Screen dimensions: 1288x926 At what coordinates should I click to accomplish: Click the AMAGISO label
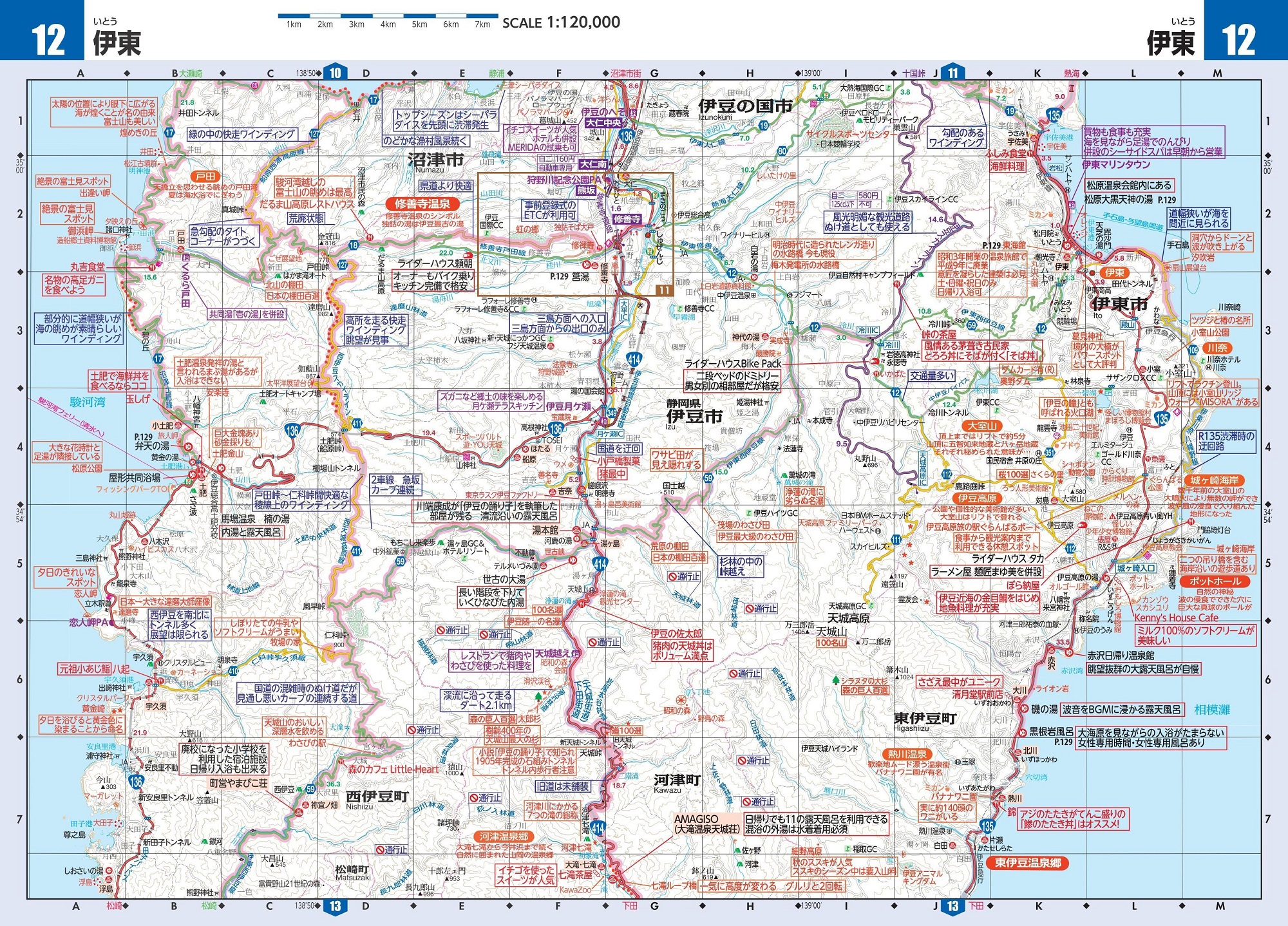point(696,818)
